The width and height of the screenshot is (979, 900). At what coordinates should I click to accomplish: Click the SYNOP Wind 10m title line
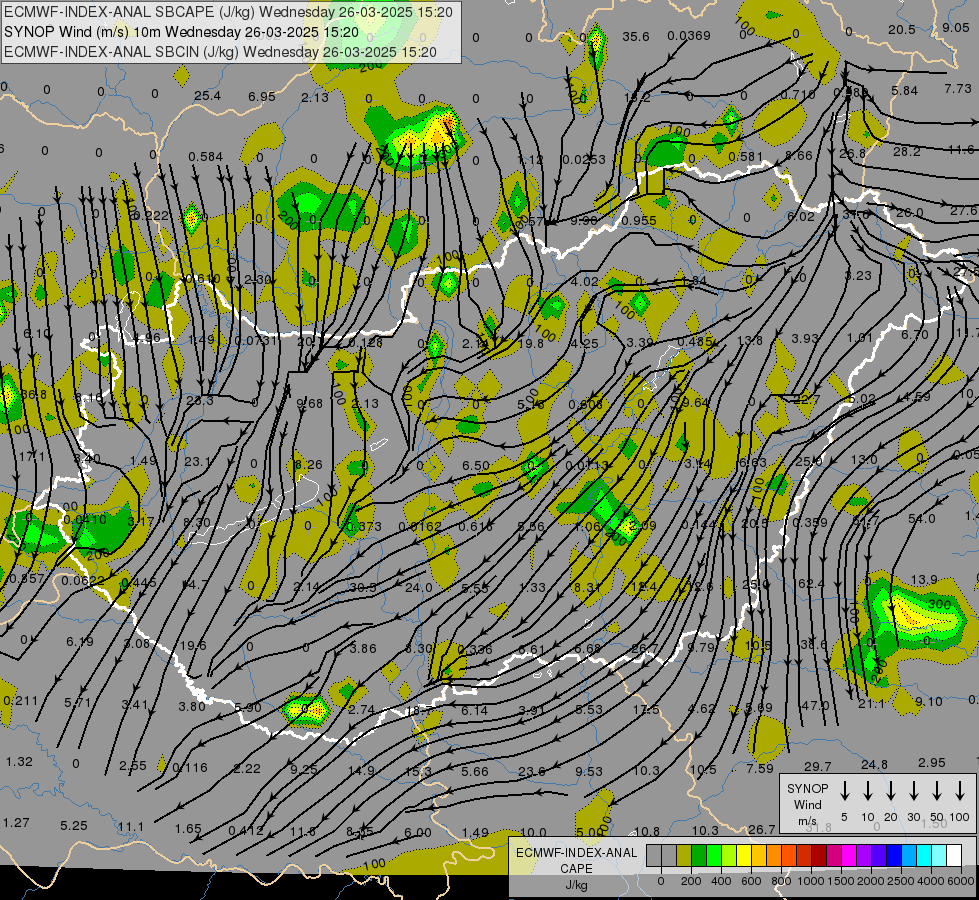click(x=181, y=32)
